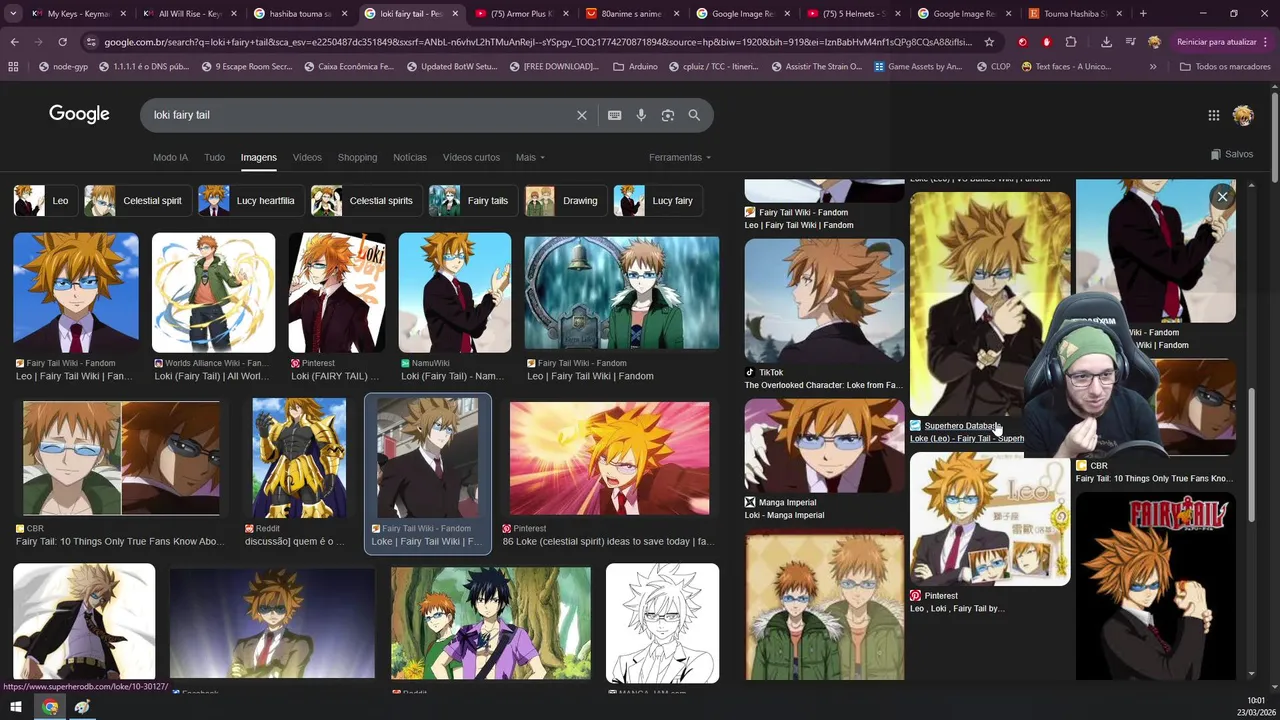Screen dimensions: 1280x720
Task: Switch to the Modo IA tab
Action: pyautogui.click(x=170, y=157)
